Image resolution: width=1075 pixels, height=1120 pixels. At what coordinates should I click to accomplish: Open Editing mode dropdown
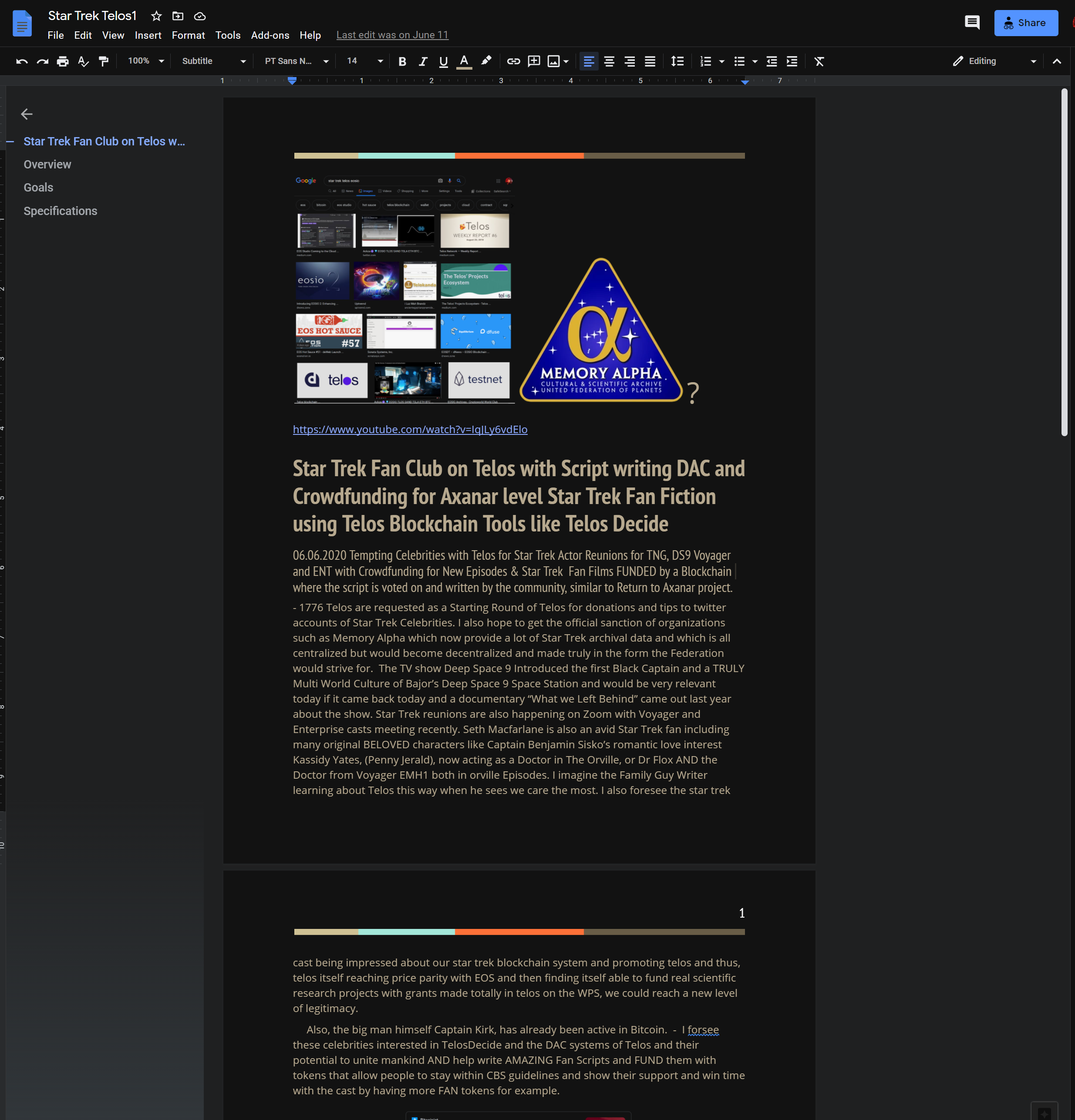tap(994, 61)
